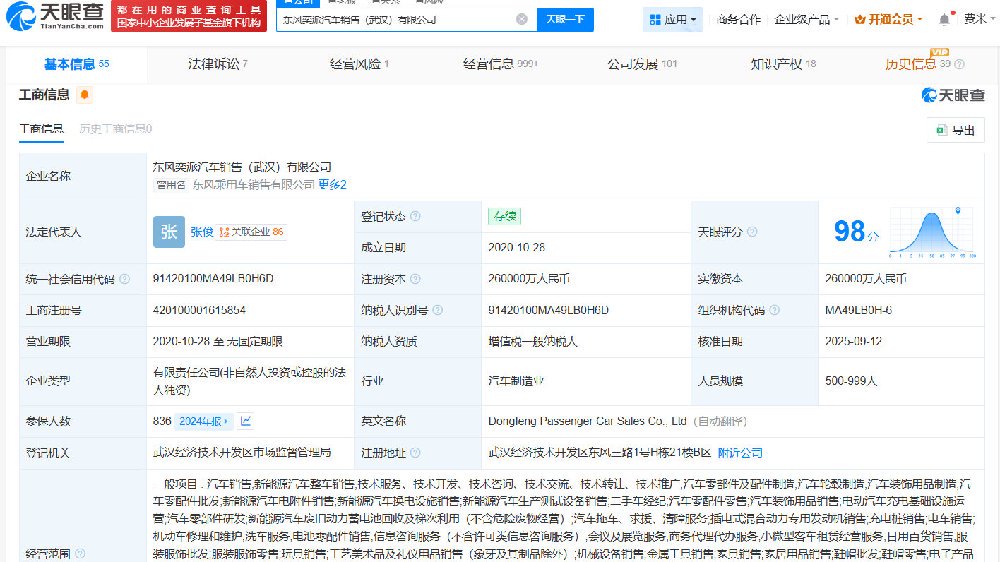Click help icon beside 统一社会信用代码
This screenshot has width=1000, height=562.
(124, 279)
